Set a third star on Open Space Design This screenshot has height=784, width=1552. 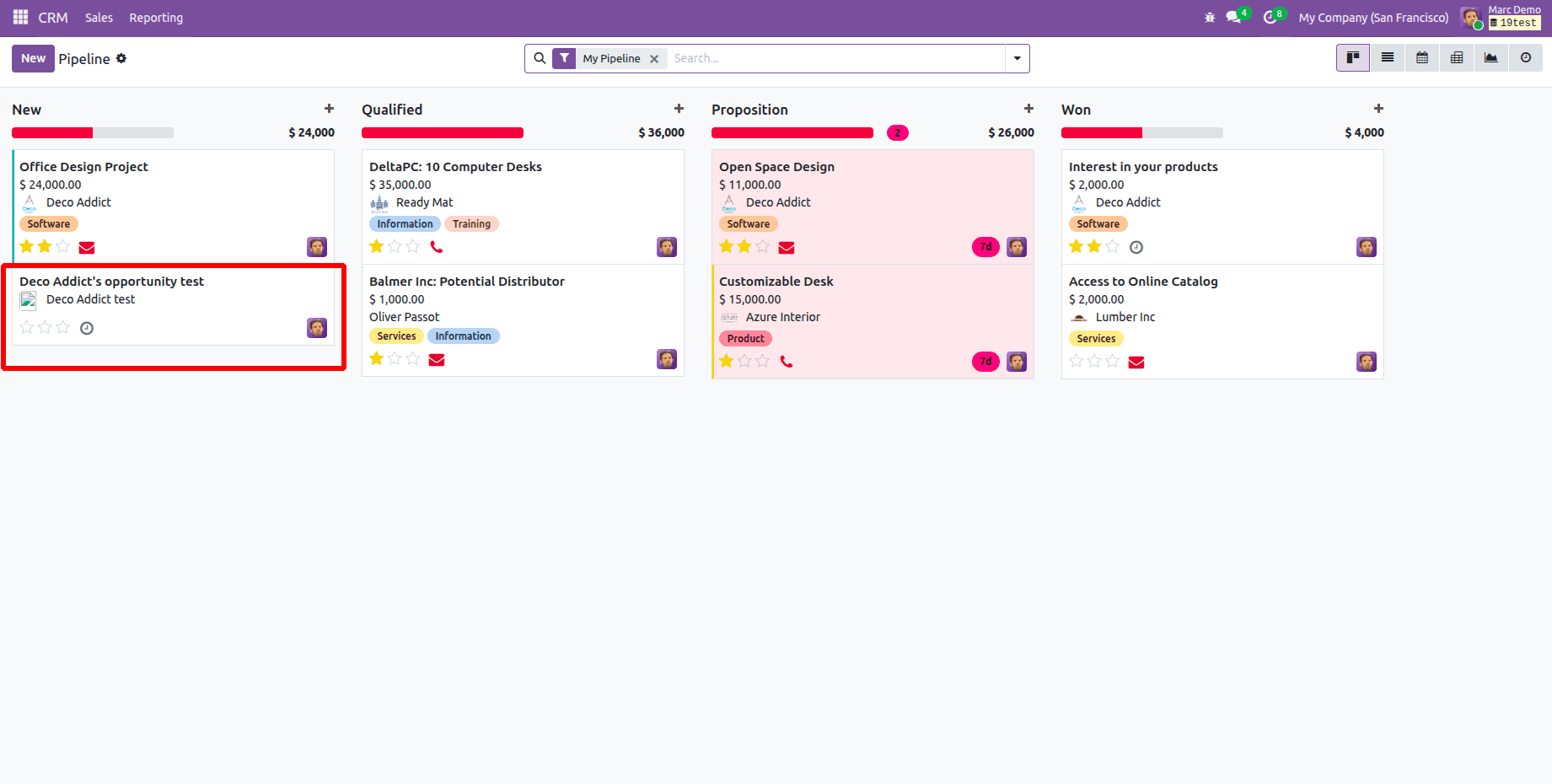(x=762, y=246)
